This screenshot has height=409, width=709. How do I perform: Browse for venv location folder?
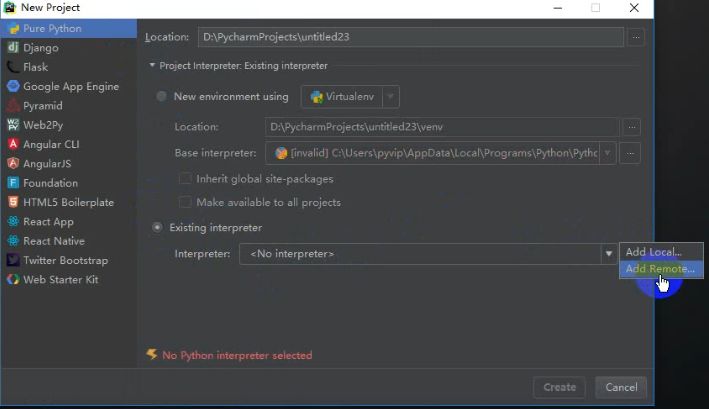[632, 127]
